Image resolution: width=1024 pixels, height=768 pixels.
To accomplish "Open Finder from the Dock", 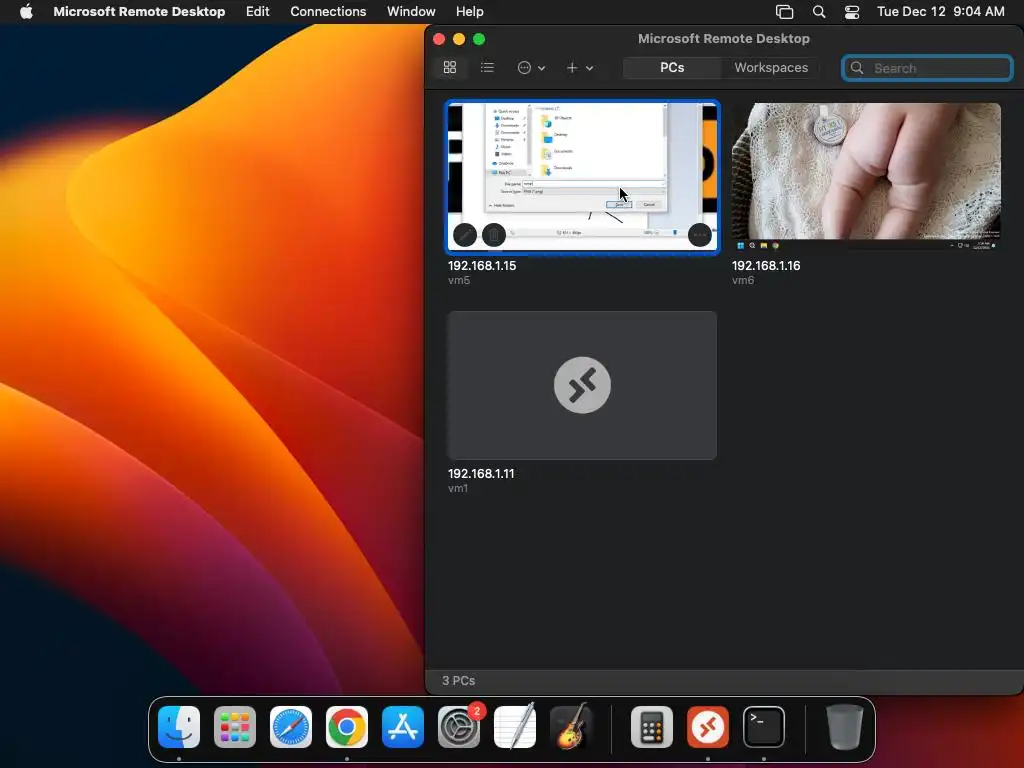I will pos(179,727).
